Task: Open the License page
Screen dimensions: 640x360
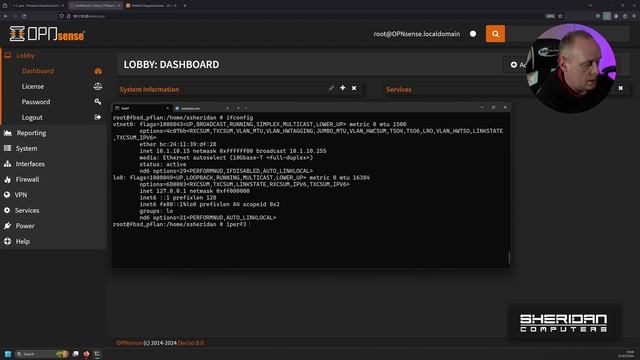Action: click(33, 87)
